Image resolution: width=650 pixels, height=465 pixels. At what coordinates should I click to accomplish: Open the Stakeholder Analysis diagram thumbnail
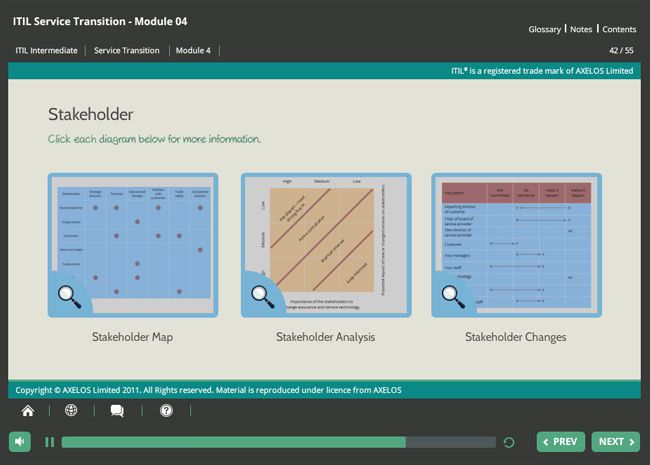326,245
